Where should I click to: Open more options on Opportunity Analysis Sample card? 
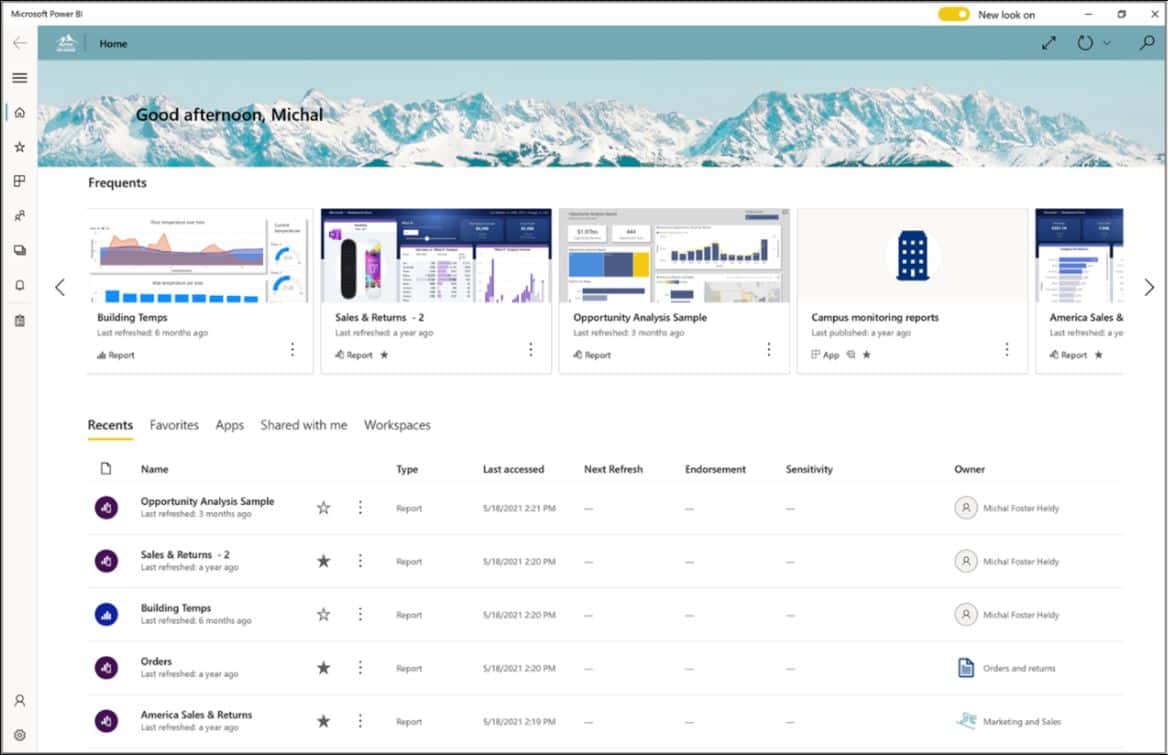(769, 348)
